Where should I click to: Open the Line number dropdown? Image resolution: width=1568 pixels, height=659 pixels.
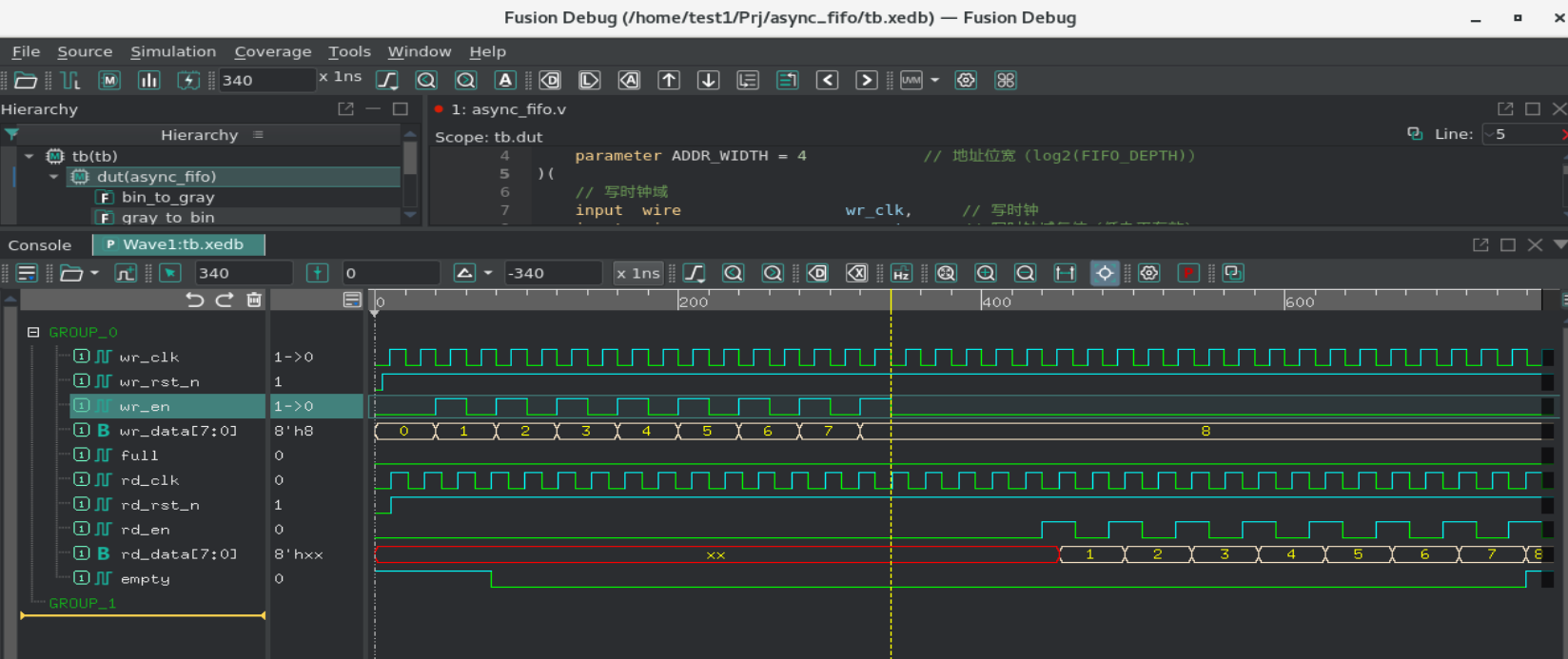coord(1490,135)
